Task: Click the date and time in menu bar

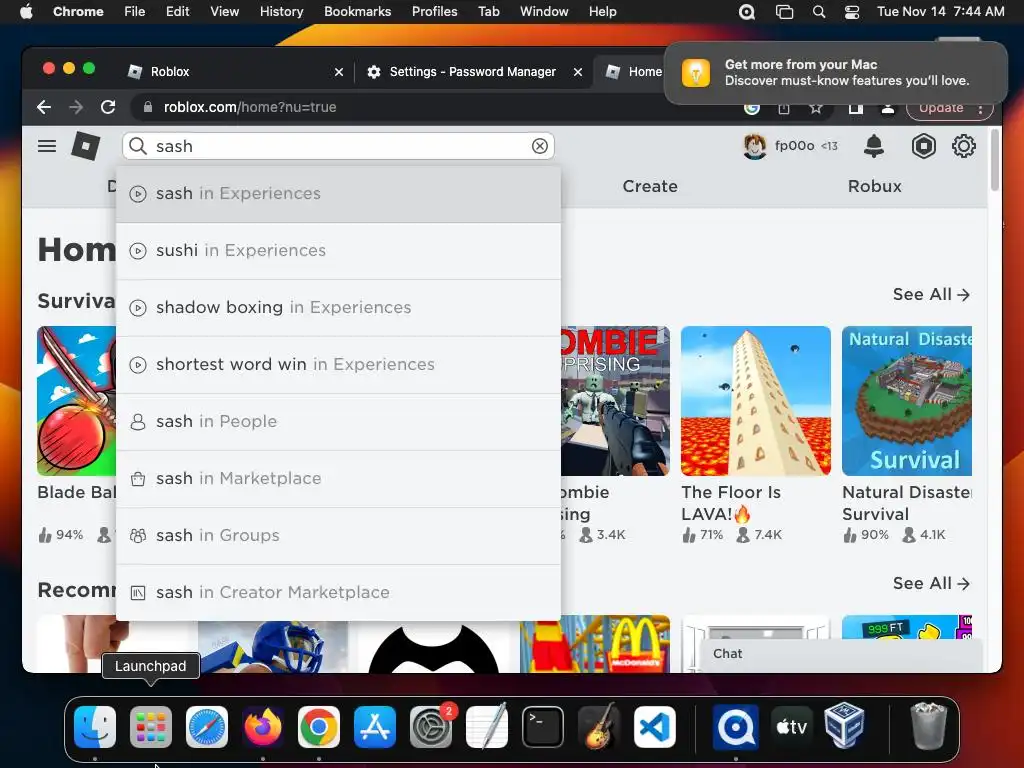Action: click(940, 12)
